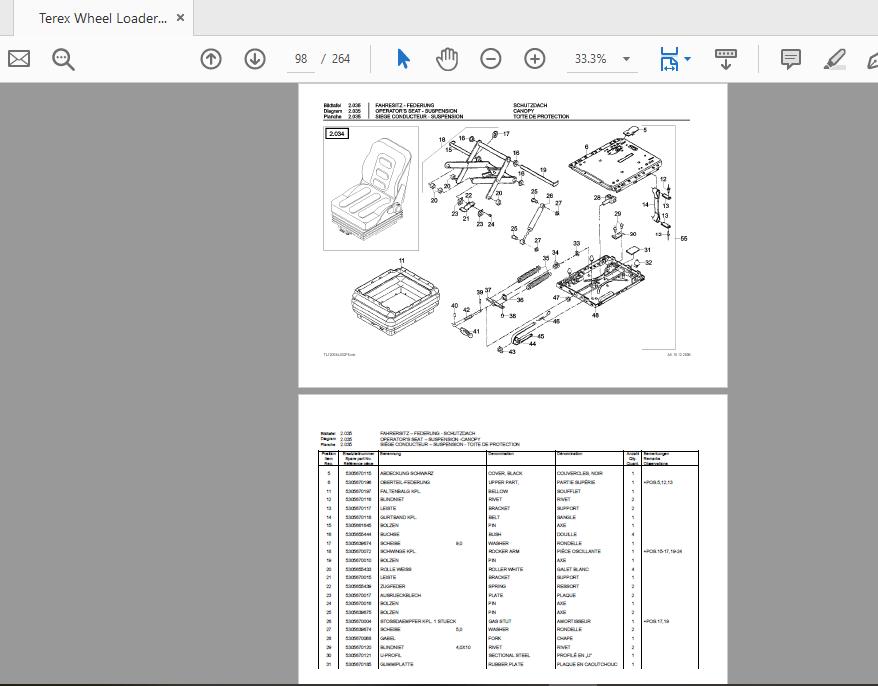The width and height of the screenshot is (878, 686).
Task: Toggle the selection arrow tool
Action: pyautogui.click(x=403, y=59)
